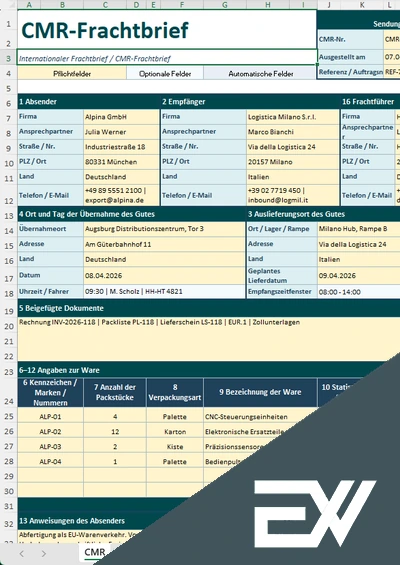Select contact cell 'Marco Bianchi'
The image size is (400, 565).
[x=293, y=132]
